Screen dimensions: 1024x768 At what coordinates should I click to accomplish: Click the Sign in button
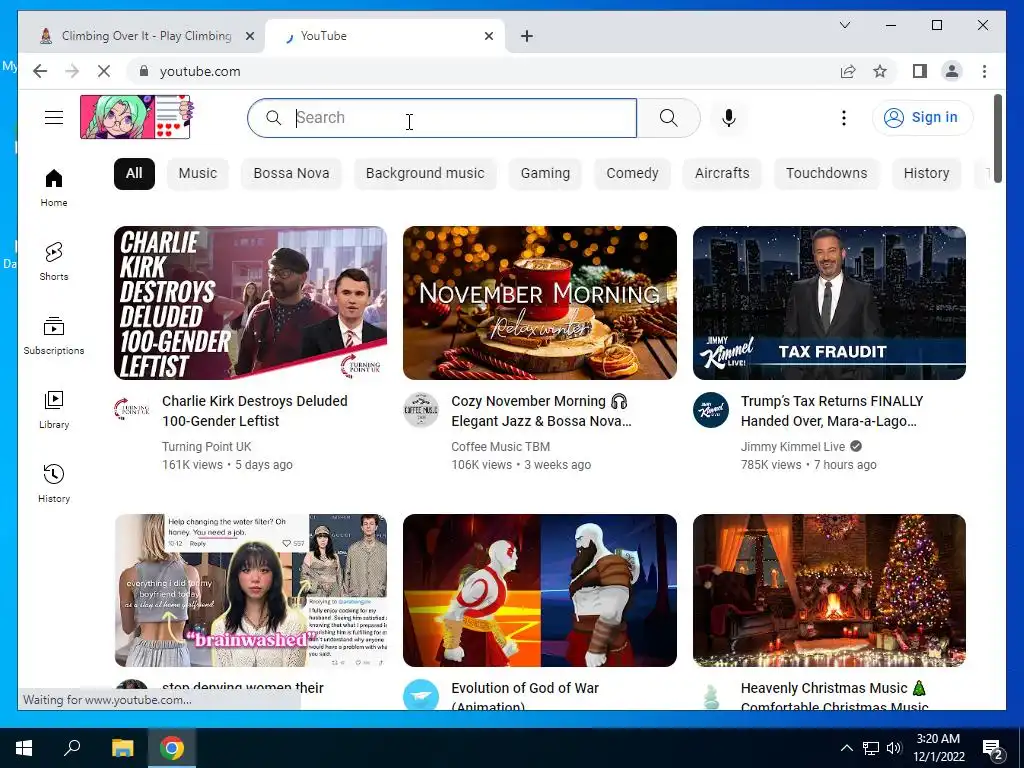[922, 118]
